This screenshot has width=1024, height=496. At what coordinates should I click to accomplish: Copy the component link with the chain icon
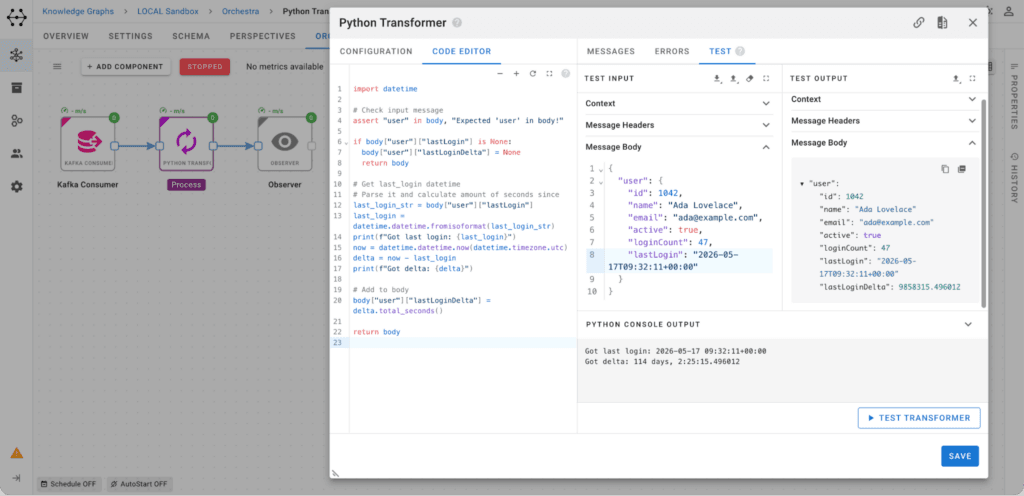click(918, 23)
